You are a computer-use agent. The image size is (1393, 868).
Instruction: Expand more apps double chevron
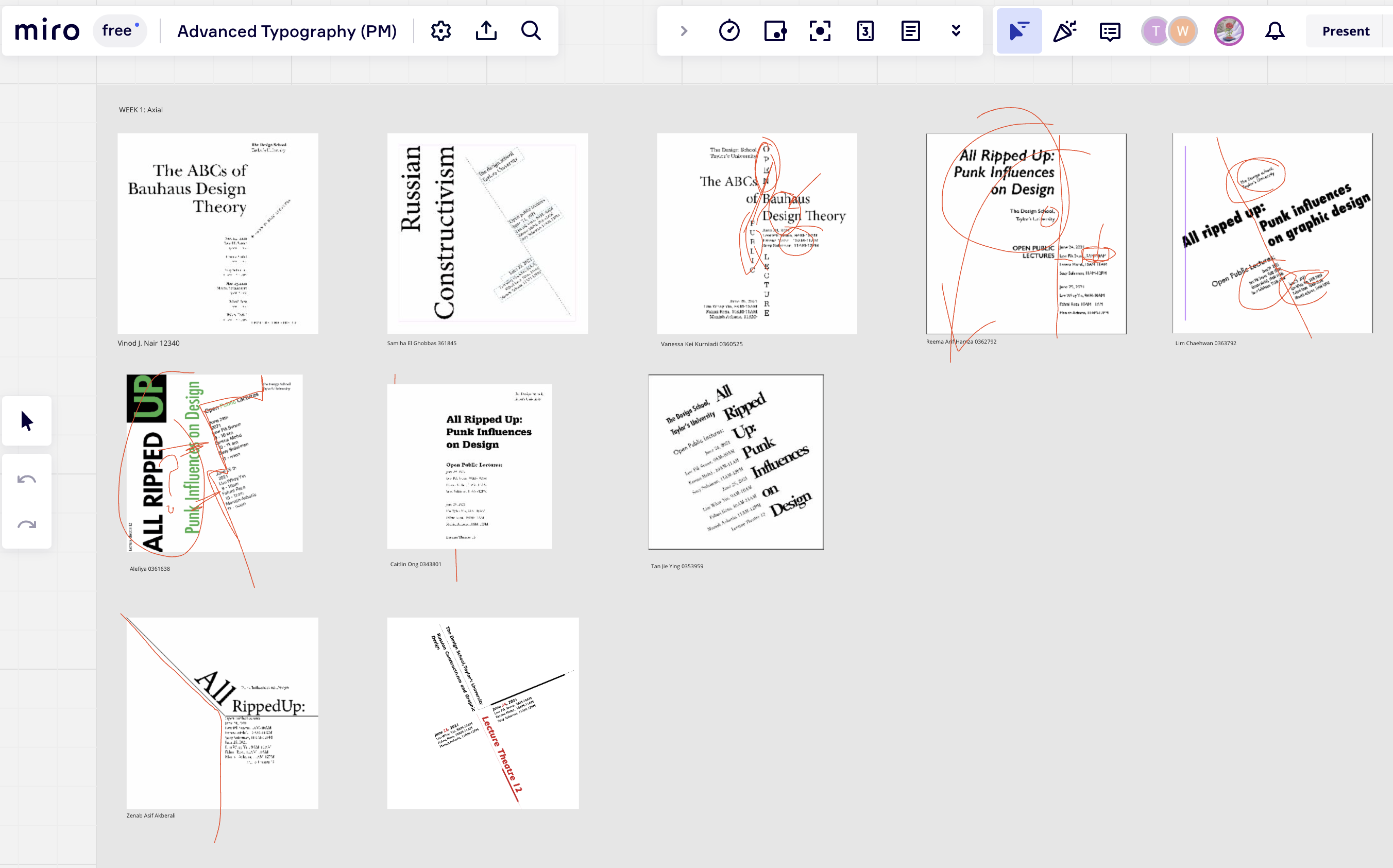[956, 31]
